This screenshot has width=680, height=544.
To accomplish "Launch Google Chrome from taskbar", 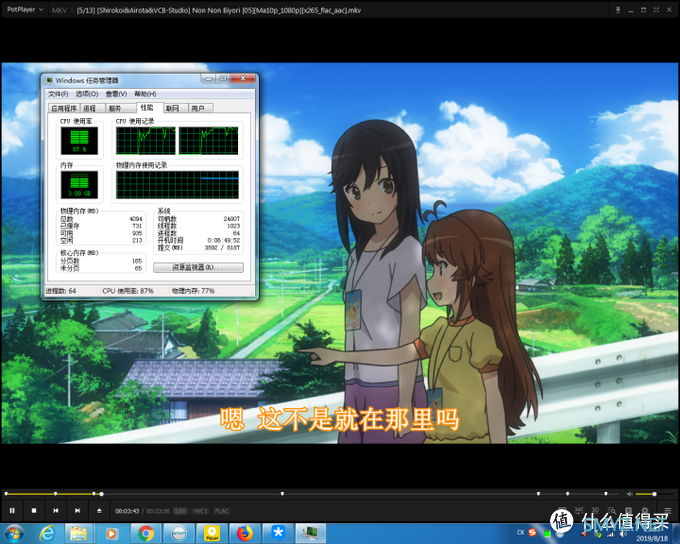I will coord(145,533).
